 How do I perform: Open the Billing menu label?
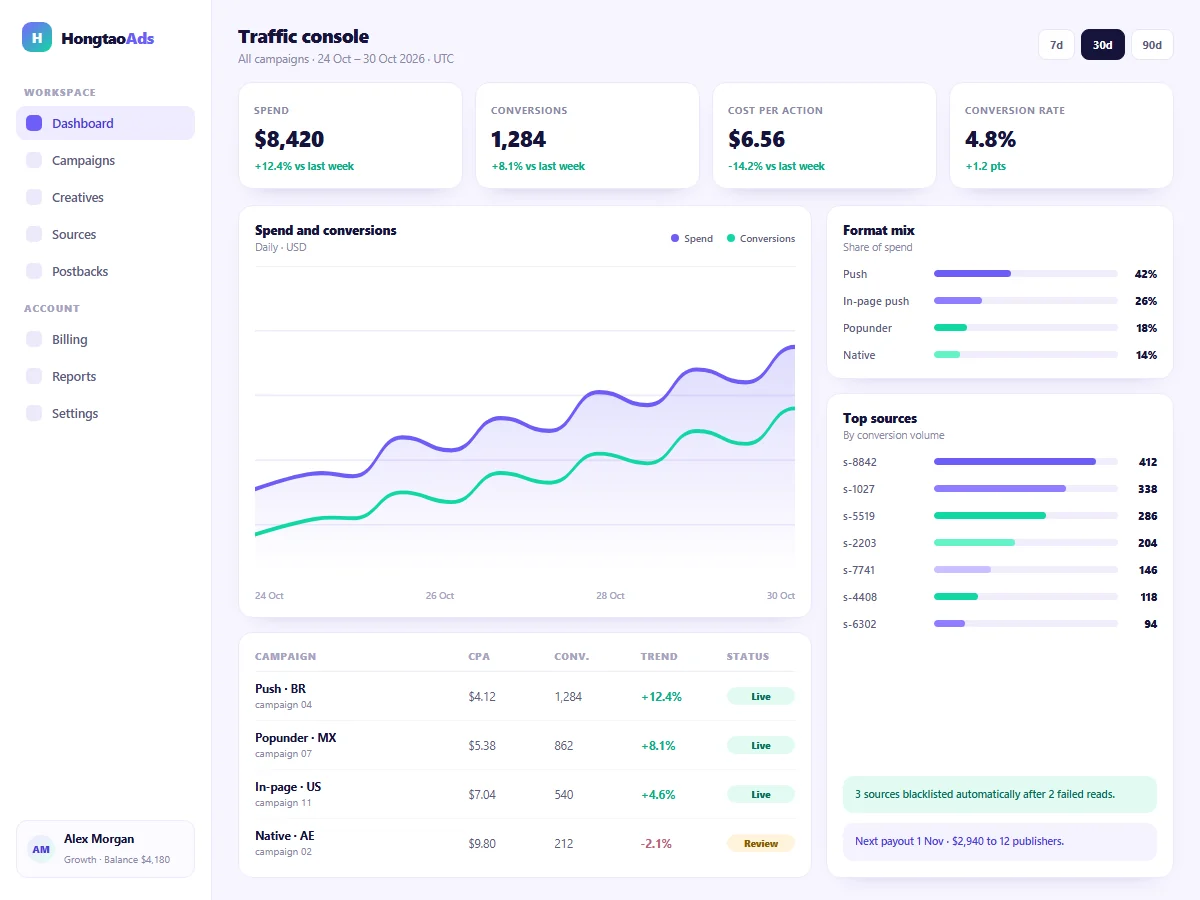pyautogui.click(x=70, y=339)
